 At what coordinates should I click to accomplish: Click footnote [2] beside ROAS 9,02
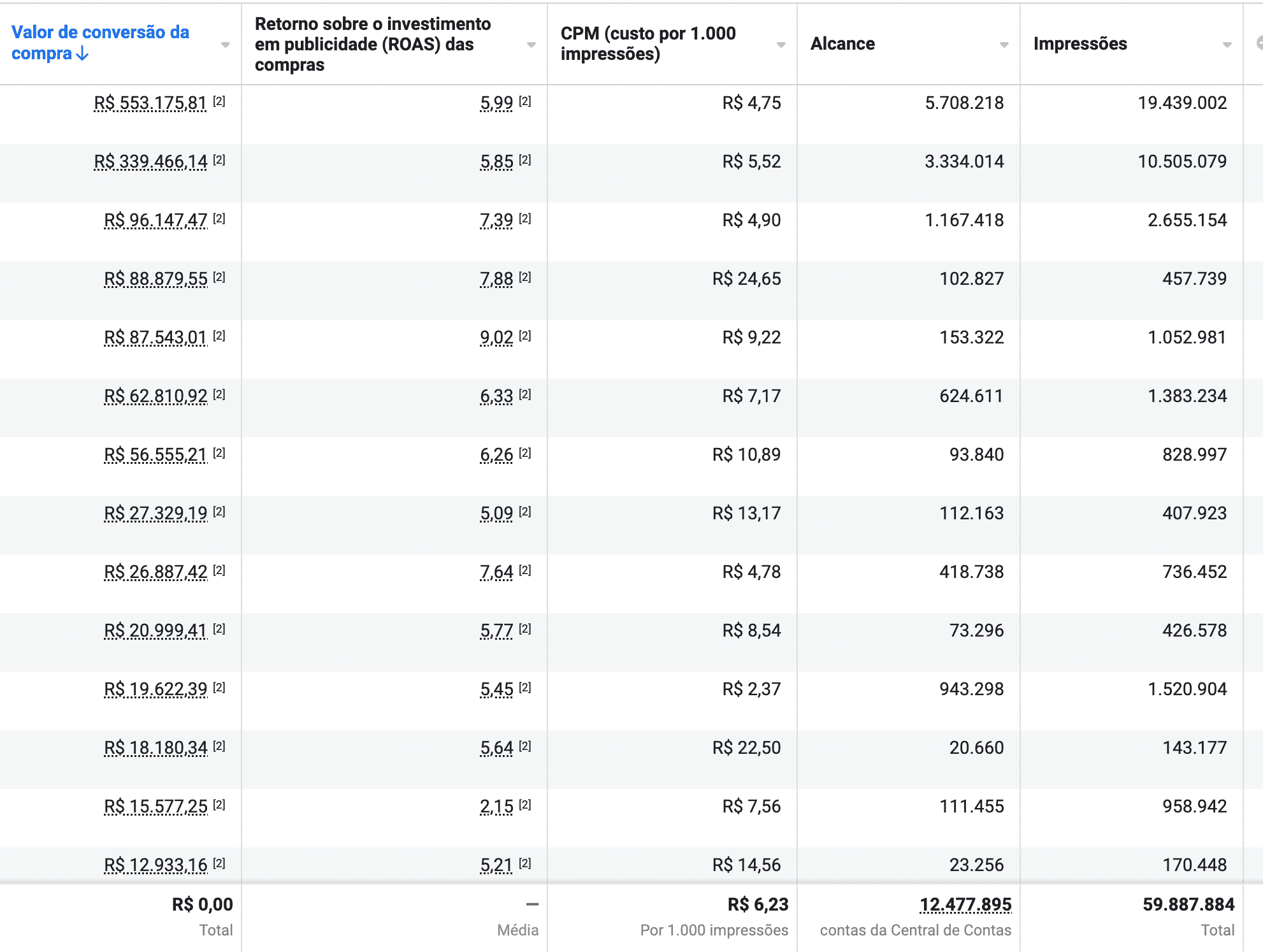click(x=525, y=336)
